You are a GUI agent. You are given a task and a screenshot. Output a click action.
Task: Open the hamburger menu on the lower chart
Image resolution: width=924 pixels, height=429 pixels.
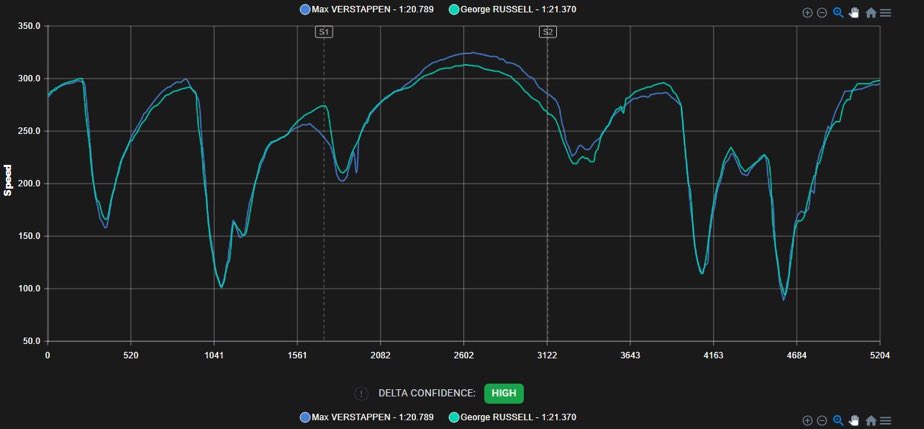click(885, 420)
